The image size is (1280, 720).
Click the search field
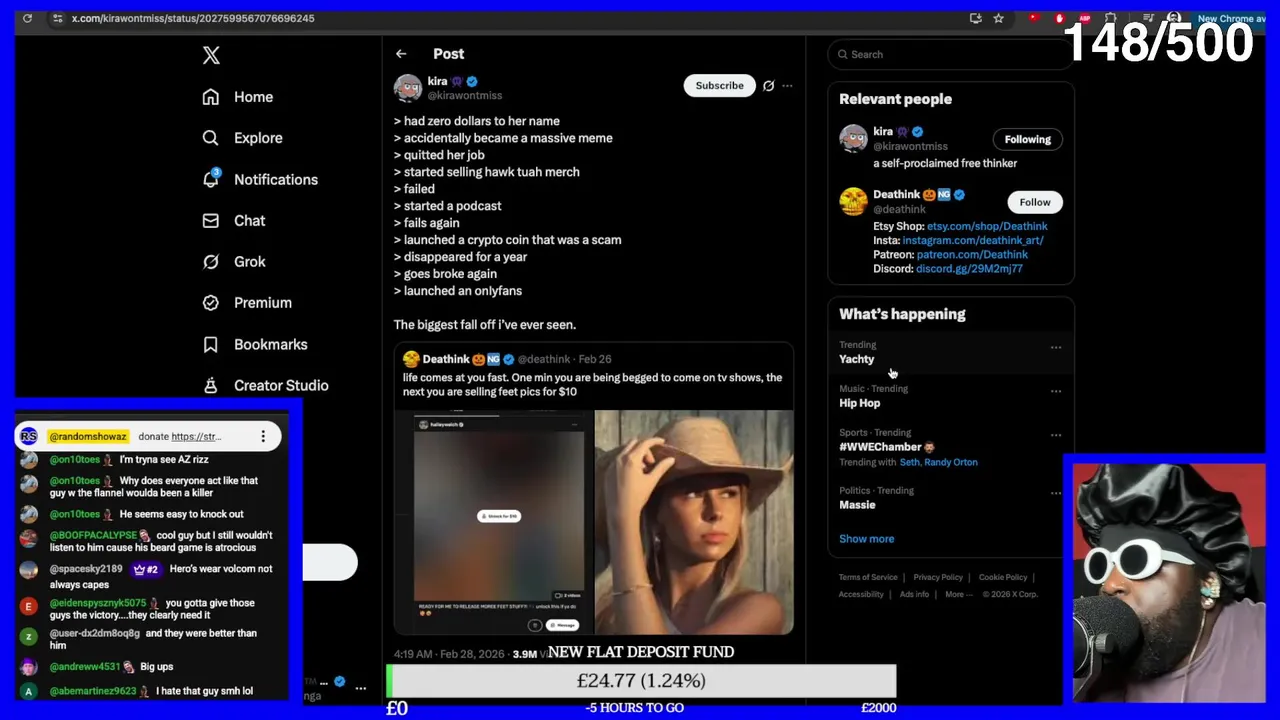point(950,55)
